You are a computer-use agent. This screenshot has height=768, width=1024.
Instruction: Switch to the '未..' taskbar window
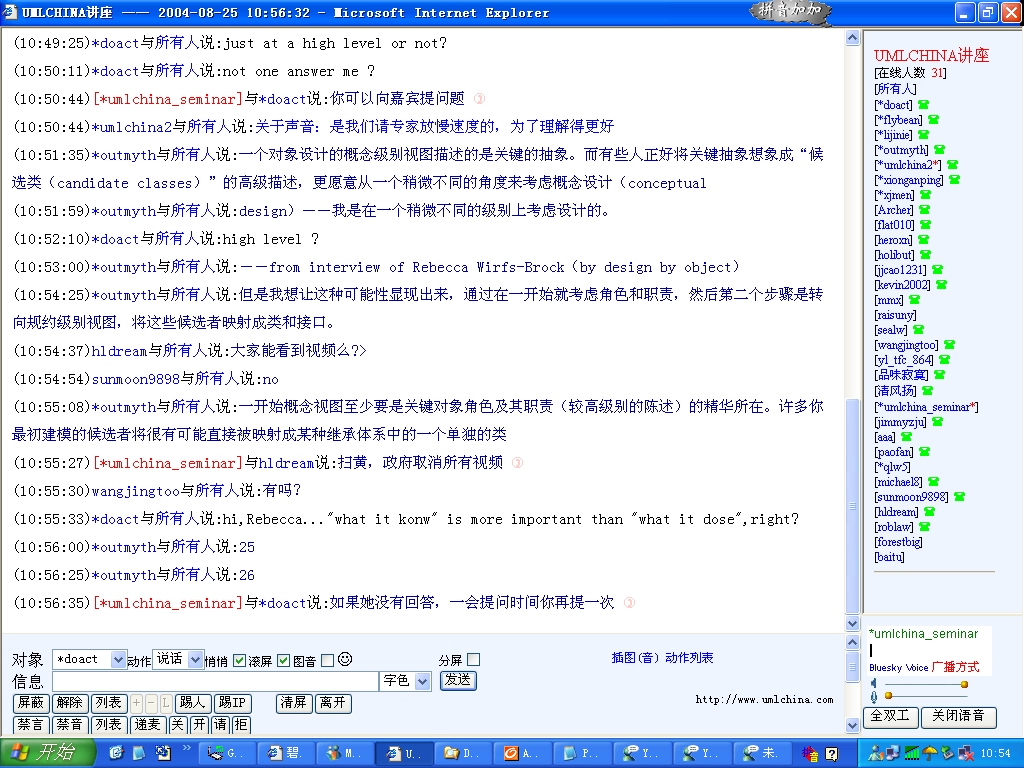click(x=762, y=754)
